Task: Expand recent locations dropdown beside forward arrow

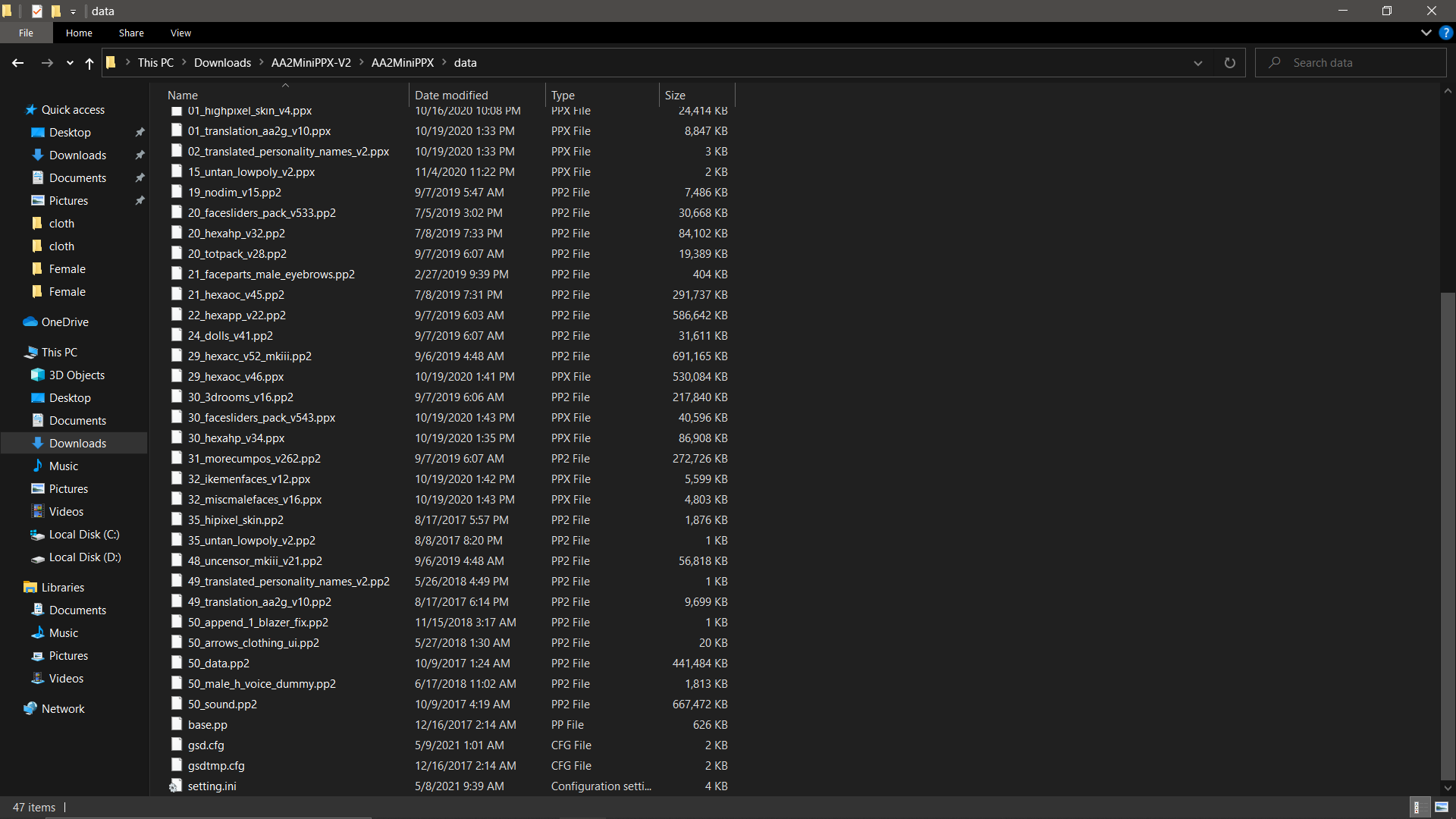Action: click(x=69, y=64)
